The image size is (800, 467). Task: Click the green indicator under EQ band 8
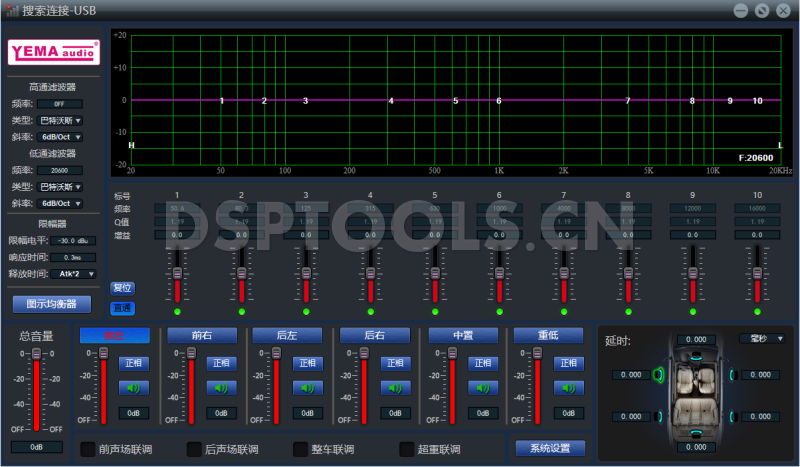point(628,311)
